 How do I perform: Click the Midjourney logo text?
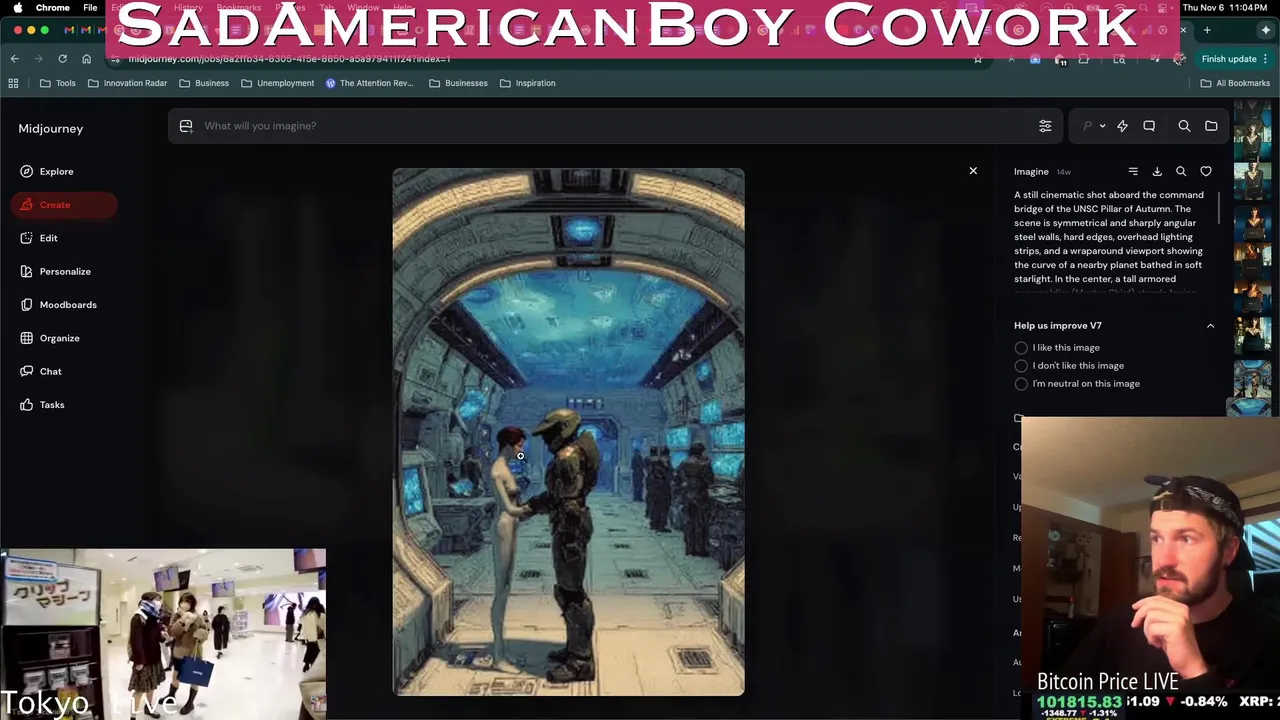[50, 129]
